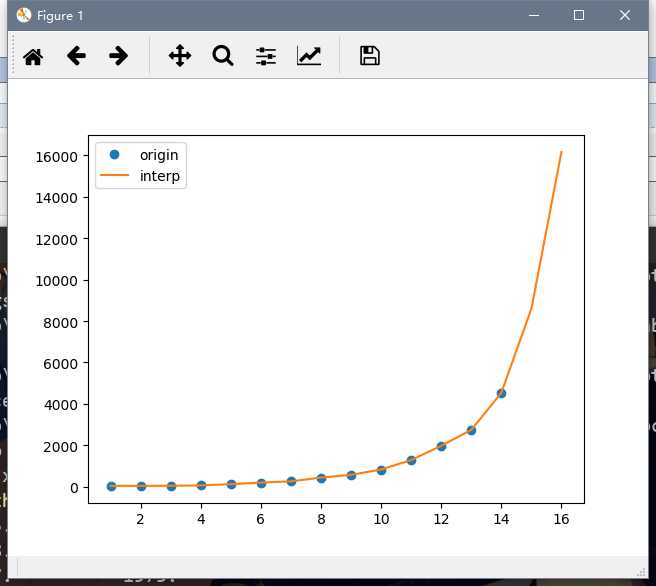
Task: Click the 'Figure 1' window title text
Action: pos(60,16)
